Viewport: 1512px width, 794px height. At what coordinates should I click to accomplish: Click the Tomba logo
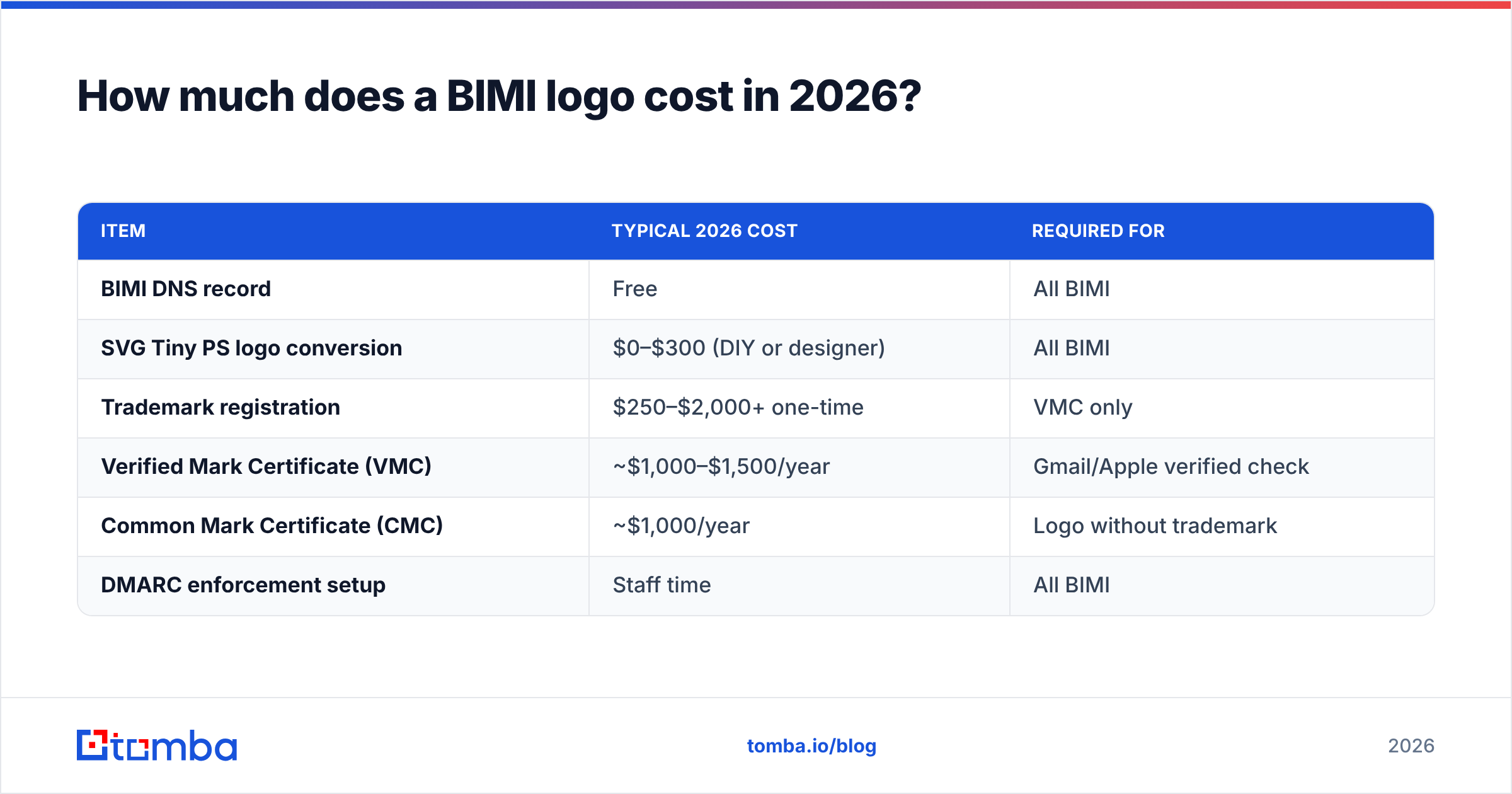(x=157, y=745)
